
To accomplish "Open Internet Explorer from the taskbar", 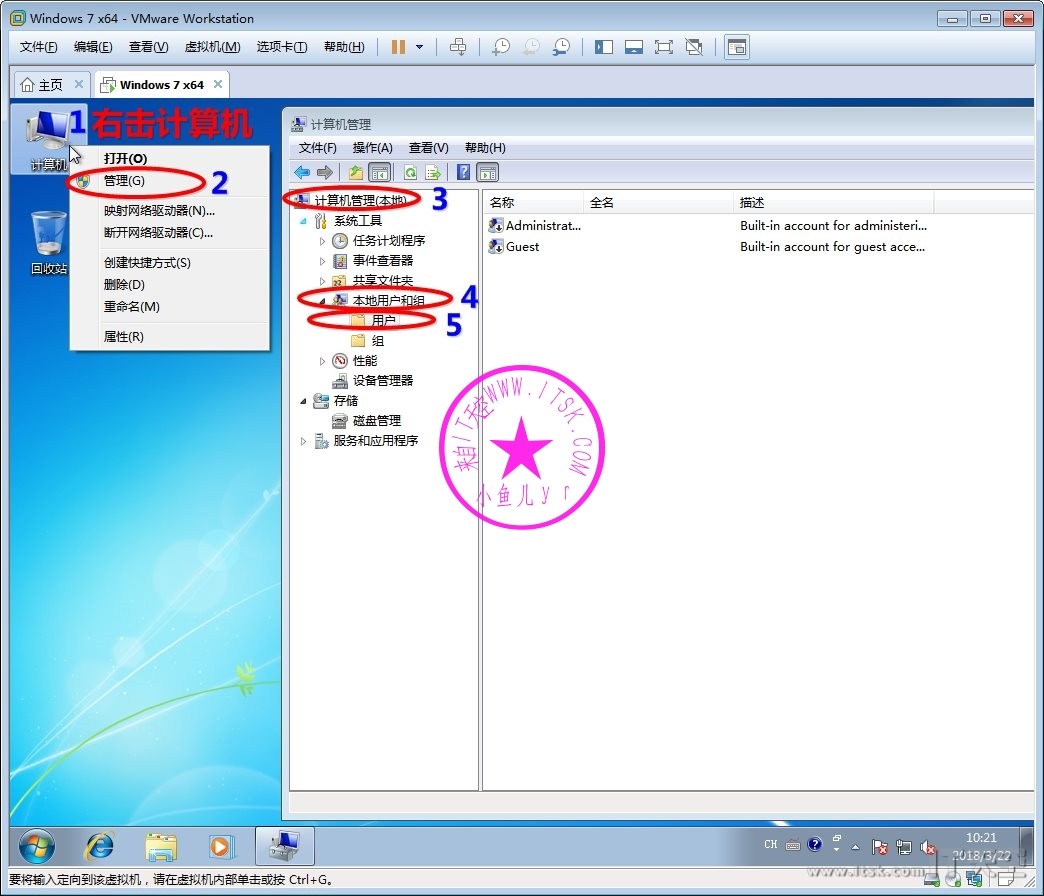I will point(99,846).
